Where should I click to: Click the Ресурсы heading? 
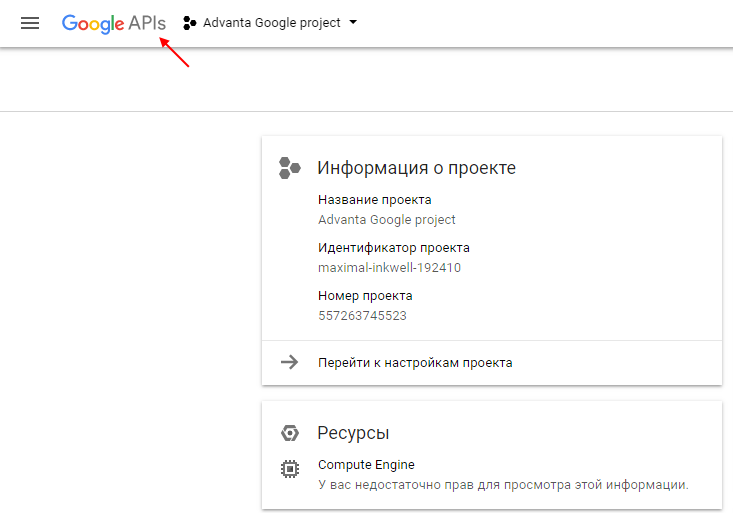click(x=353, y=433)
